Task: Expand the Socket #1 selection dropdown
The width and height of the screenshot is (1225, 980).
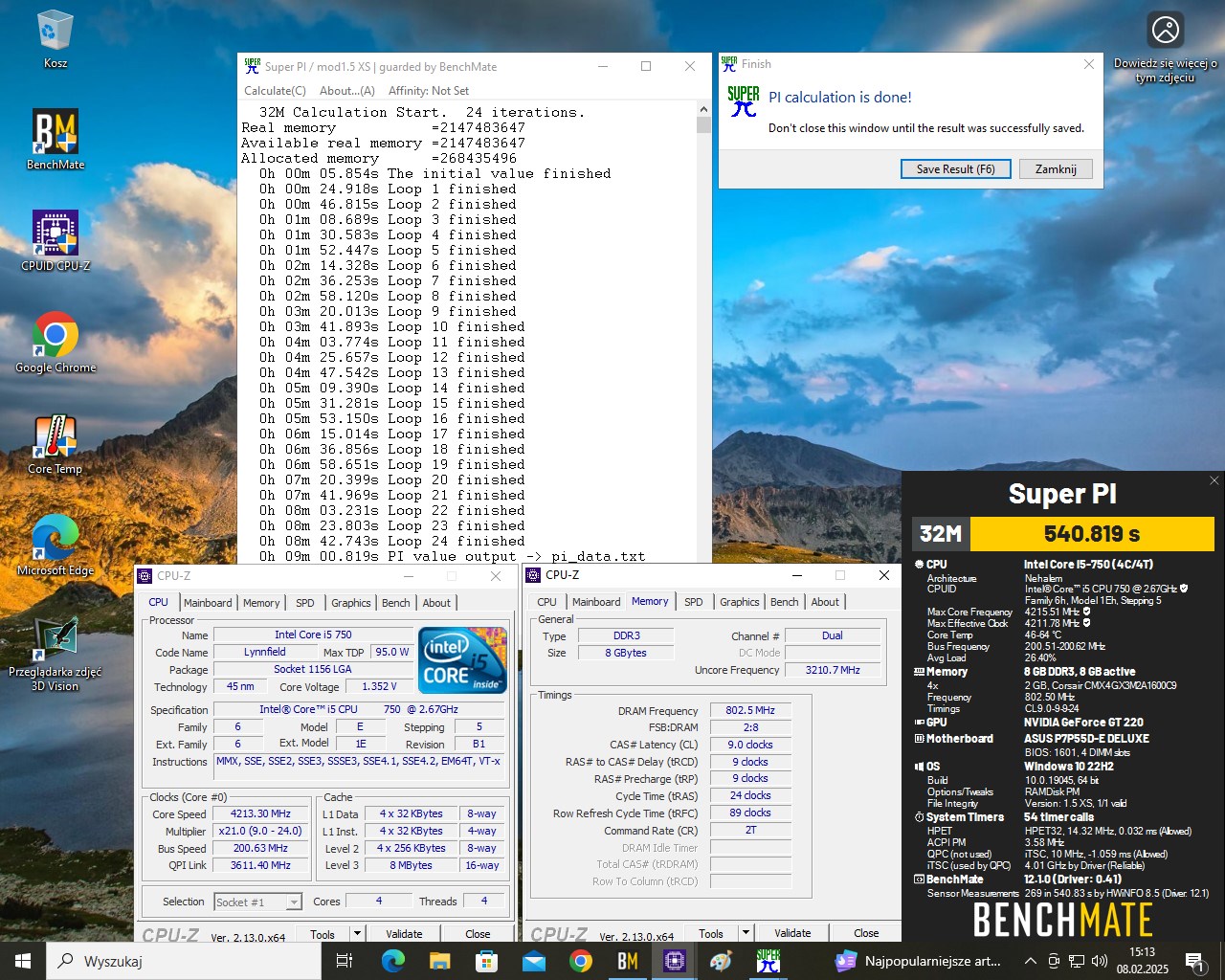Action: pyautogui.click(x=294, y=902)
